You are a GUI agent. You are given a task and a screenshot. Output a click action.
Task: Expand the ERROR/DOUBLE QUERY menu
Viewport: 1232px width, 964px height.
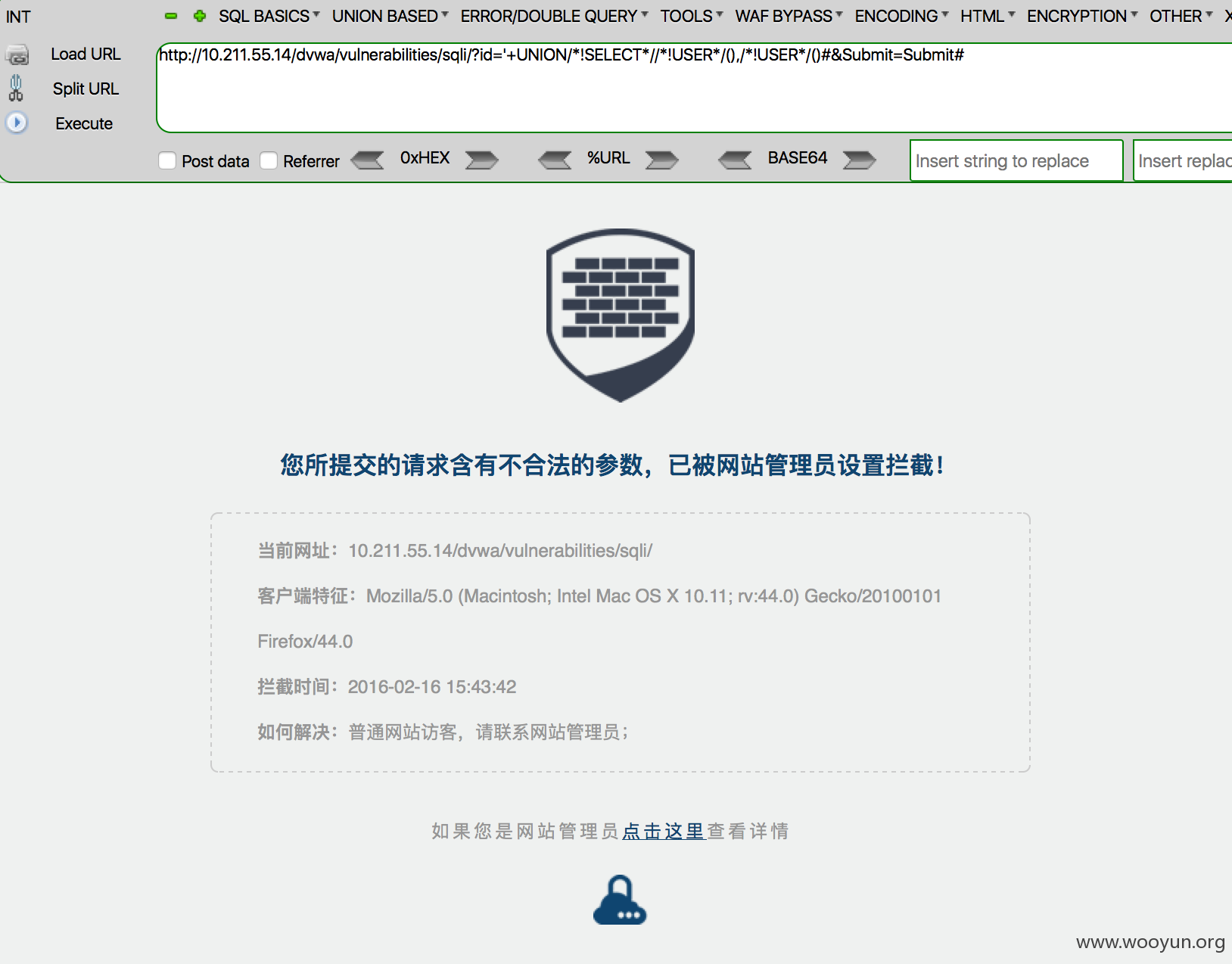[x=554, y=16]
